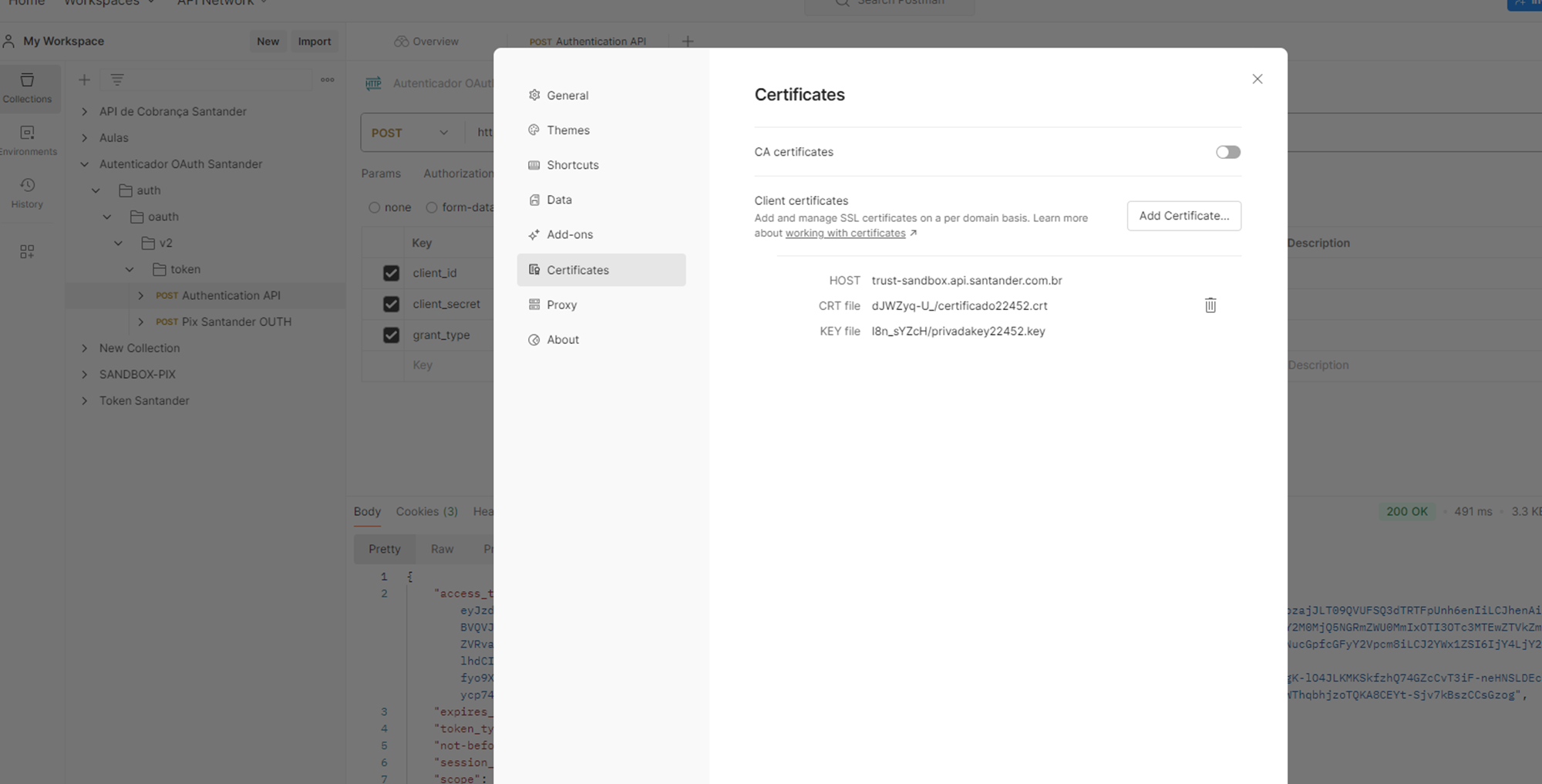The width and height of the screenshot is (1542, 784).
Task: Click the Add Certificate button
Action: (x=1183, y=216)
